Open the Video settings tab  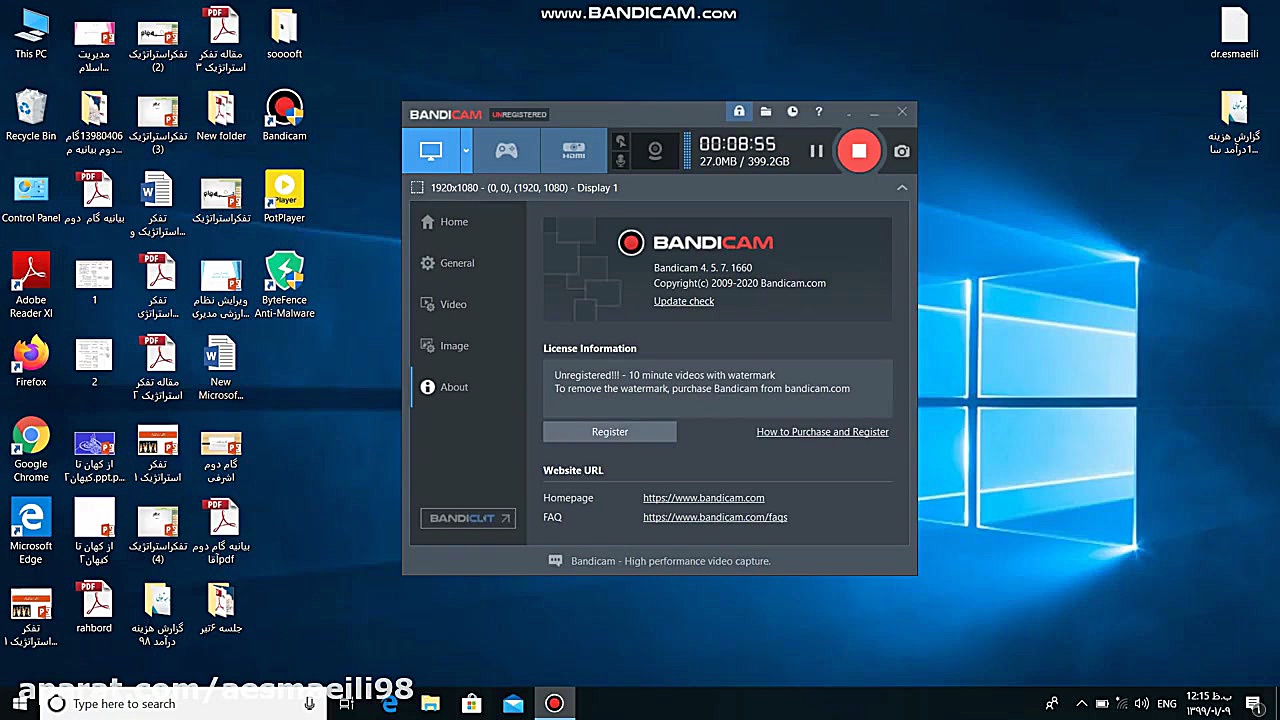[x=468, y=304]
